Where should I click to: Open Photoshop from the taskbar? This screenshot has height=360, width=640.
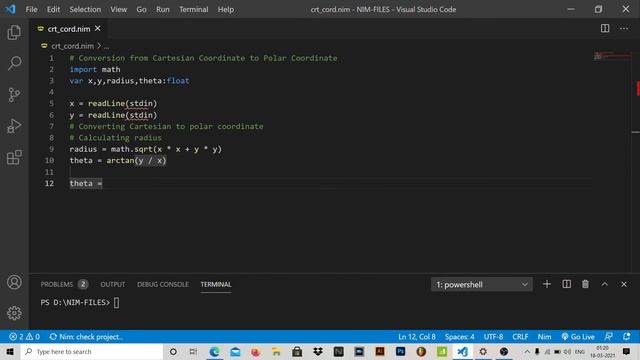(400, 351)
